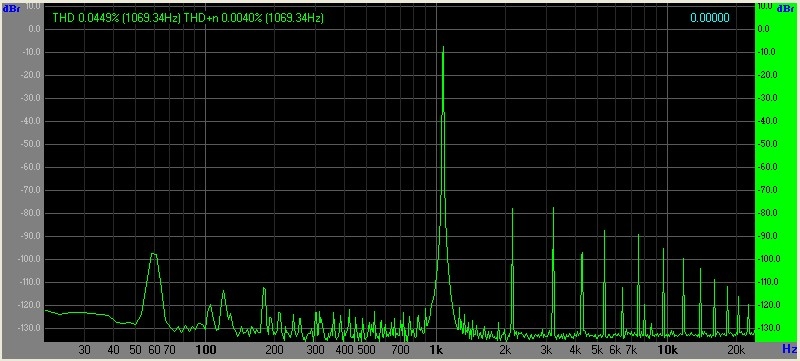Click -60.0 label on the left axis
Screen dimensions: 800x361
tap(30, 167)
